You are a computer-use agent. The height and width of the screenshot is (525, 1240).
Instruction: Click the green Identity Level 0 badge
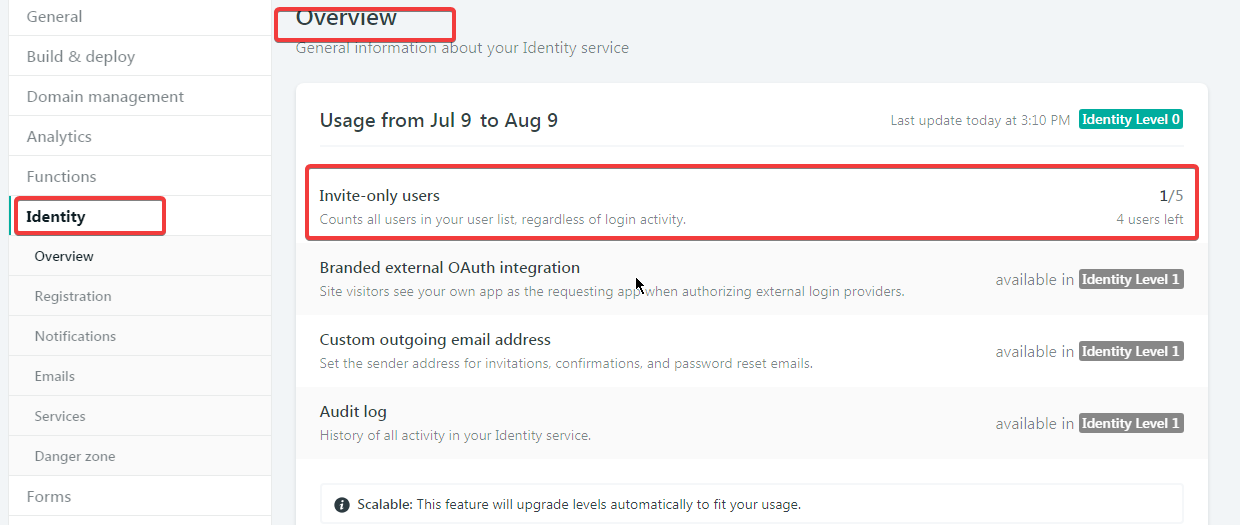1131,120
